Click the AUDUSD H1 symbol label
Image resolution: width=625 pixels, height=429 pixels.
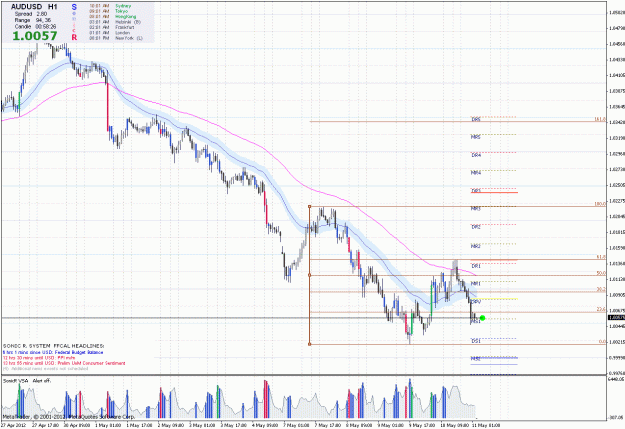point(34,7)
